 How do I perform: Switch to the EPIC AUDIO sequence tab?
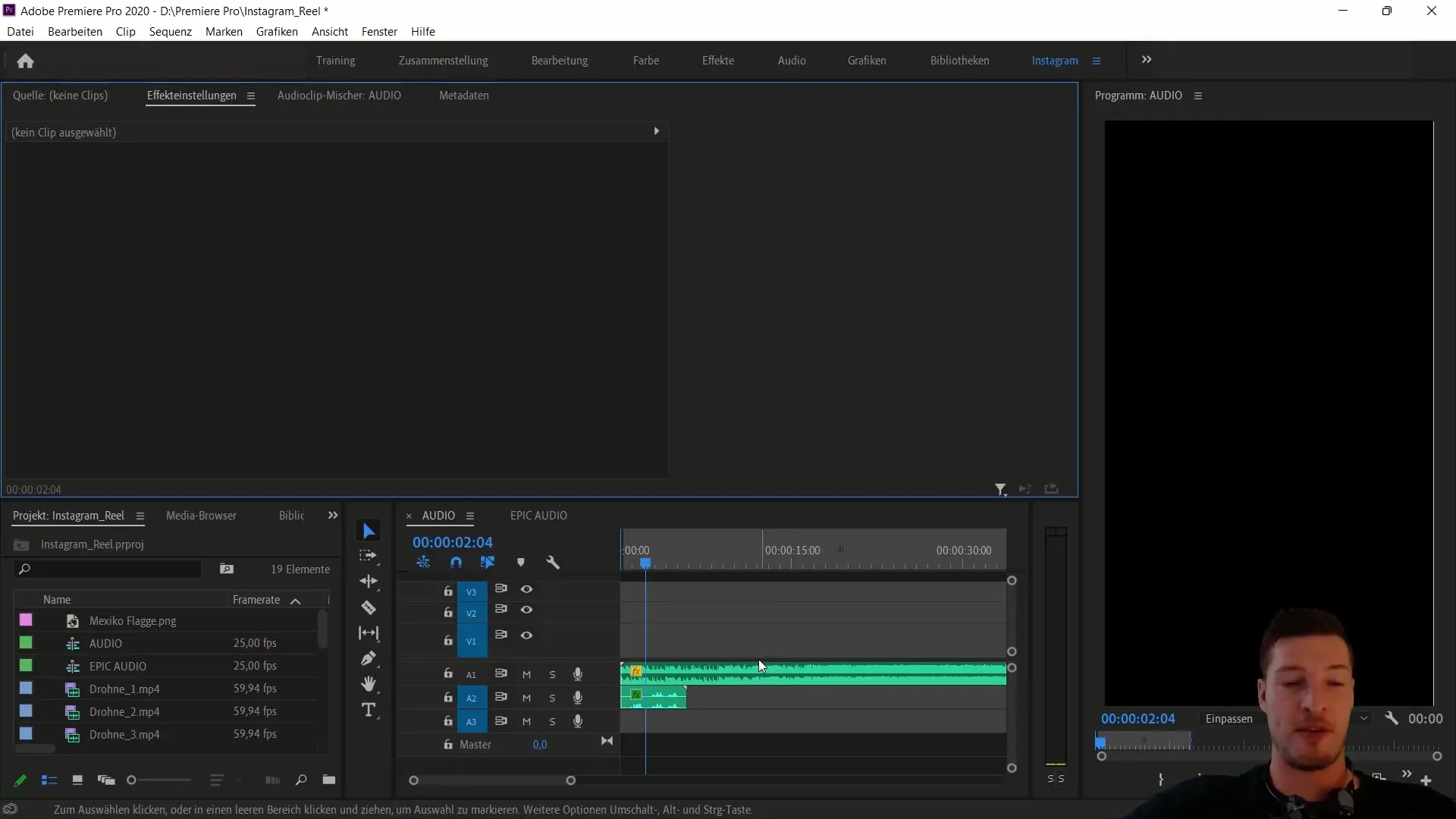pyautogui.click(x=538, y=516)
